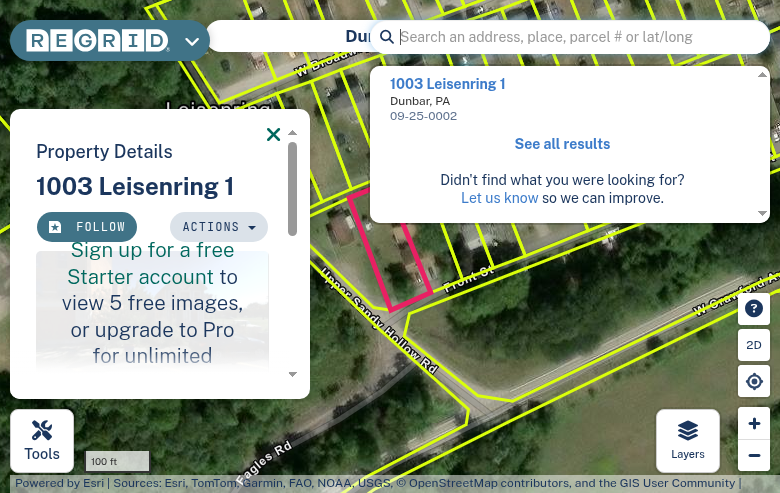
Task: Click the Regrid logo
Action: (97, 41)
